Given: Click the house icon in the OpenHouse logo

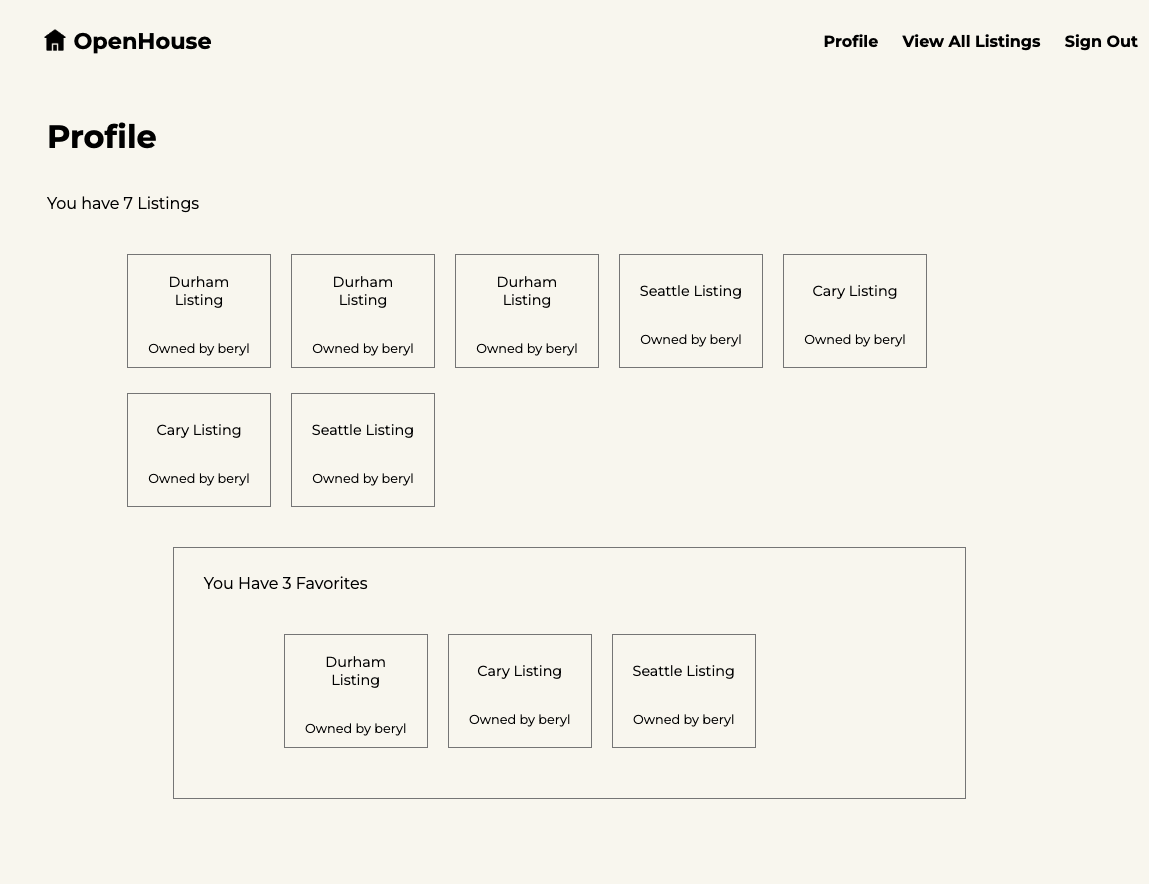Looking at the screenshot, I should (x=55, y=40).
